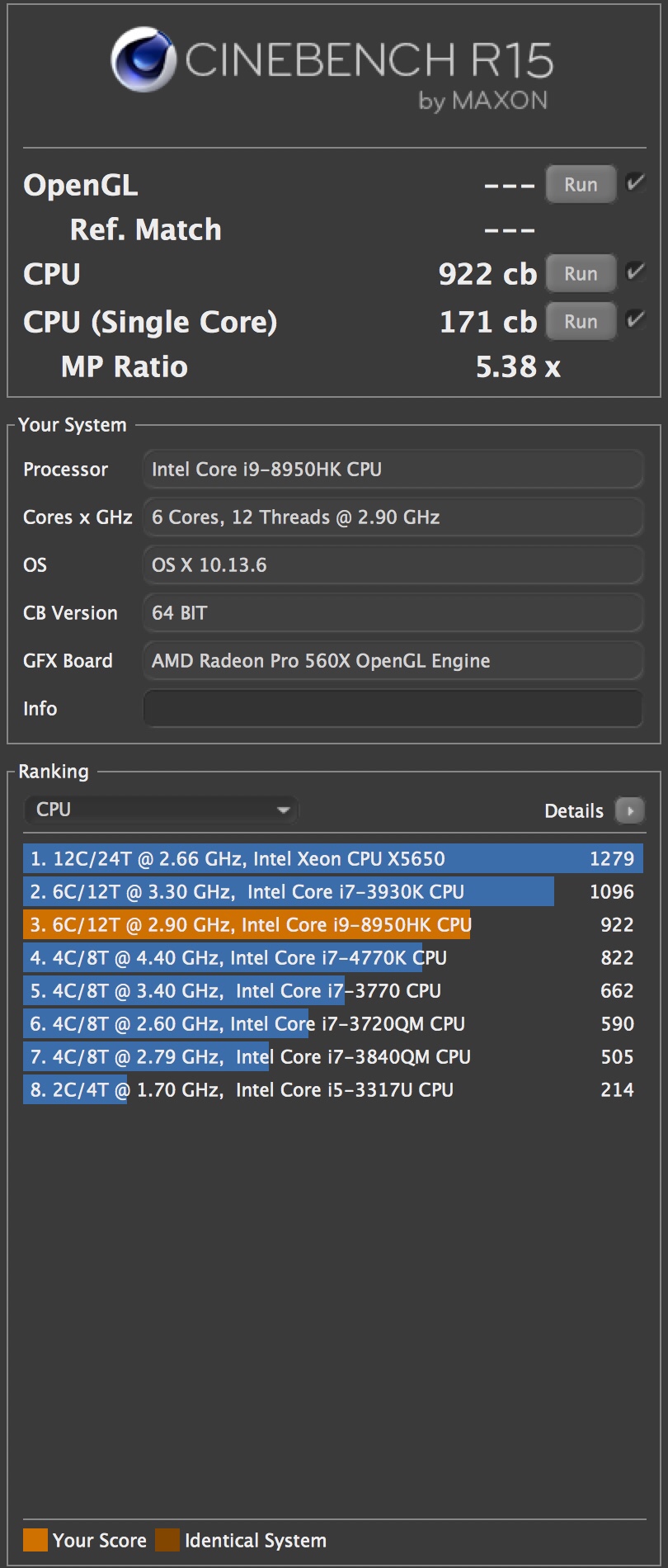Image resolution: width=668 pixels, height=1568 pixels.
Task: Select Core i7-3930K ranking row
Action: [332, 891]
